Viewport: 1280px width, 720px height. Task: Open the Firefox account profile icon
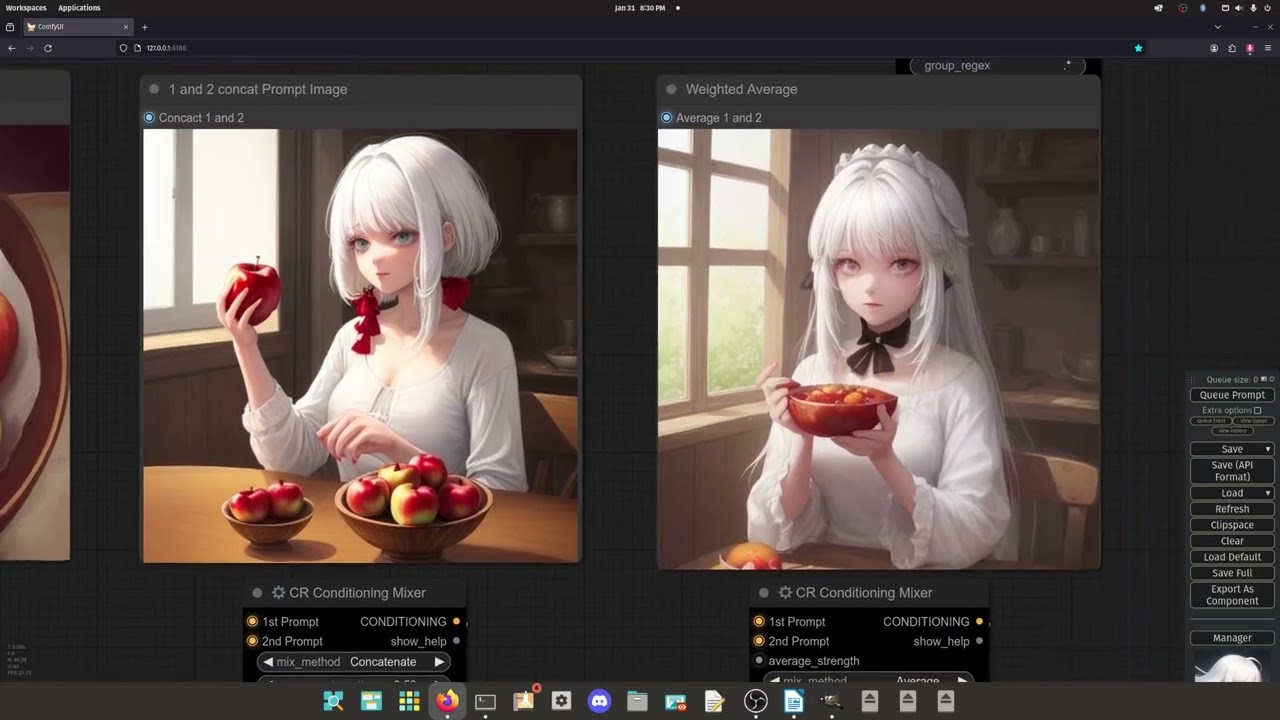(x=1214, y=48)
